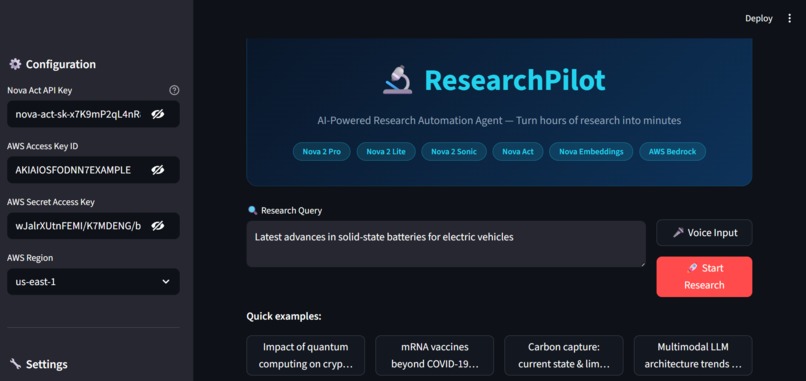Use the Multimodal LLM architecture trends example
This screenshot has height=381, width=806.
693,355
